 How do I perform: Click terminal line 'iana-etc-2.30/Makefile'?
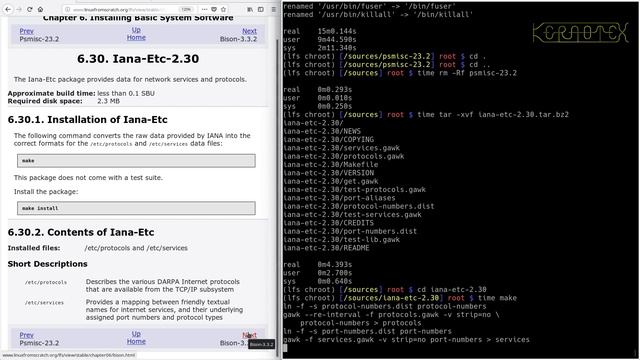pos(331,164)
